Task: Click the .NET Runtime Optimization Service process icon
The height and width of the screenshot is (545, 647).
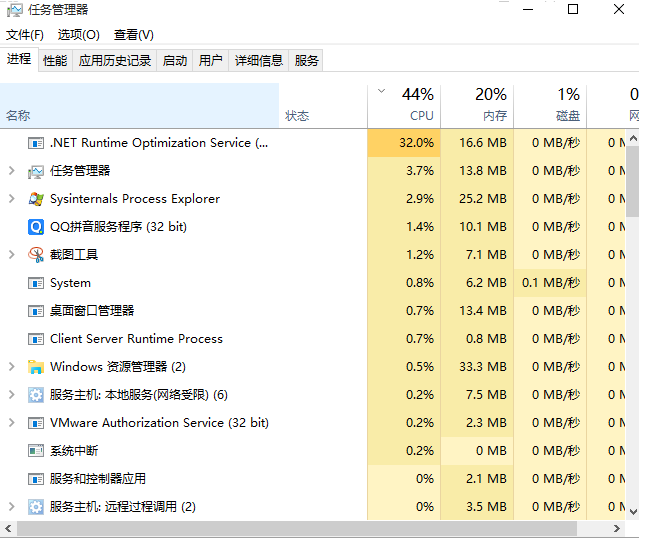Action: point(36,143)
